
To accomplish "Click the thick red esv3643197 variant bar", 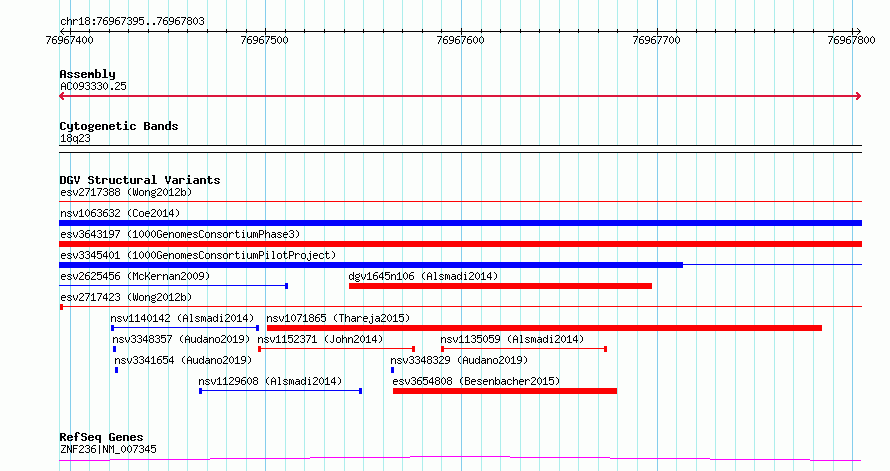I will [460, 244].
